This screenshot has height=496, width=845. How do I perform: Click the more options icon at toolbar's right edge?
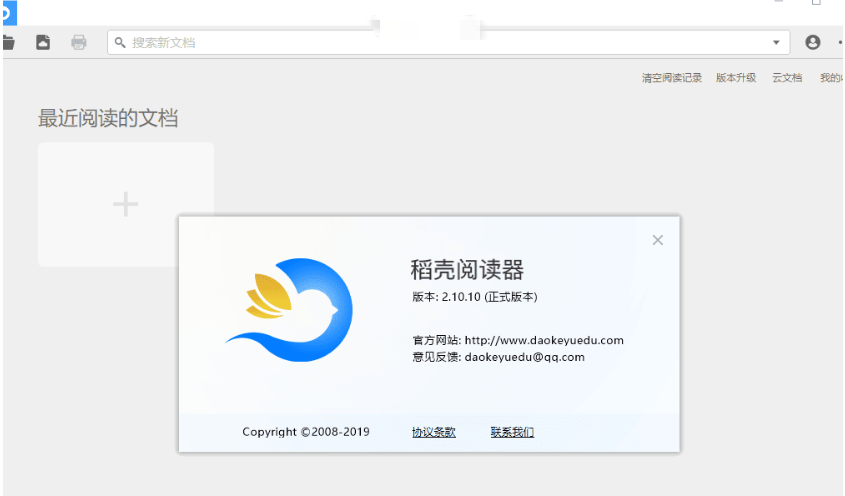[839, 43]
